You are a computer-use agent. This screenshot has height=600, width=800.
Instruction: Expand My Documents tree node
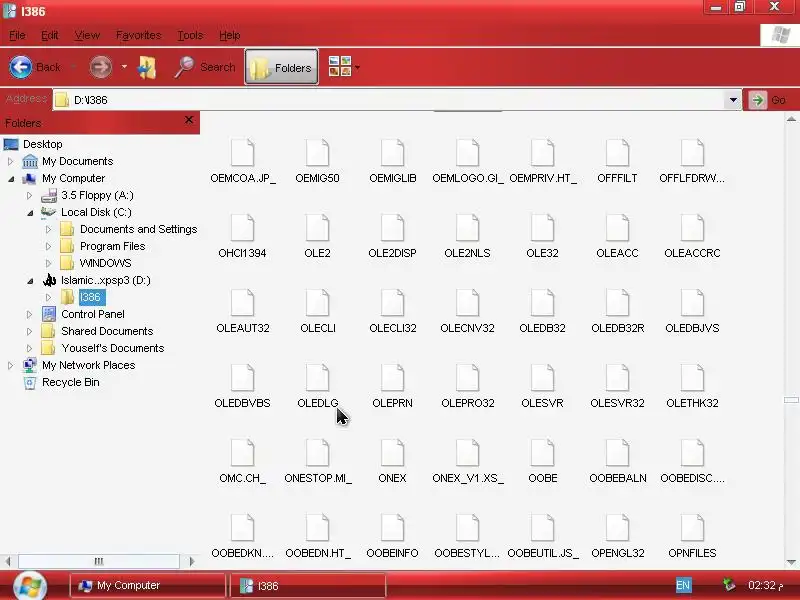[x=11, y=161]
